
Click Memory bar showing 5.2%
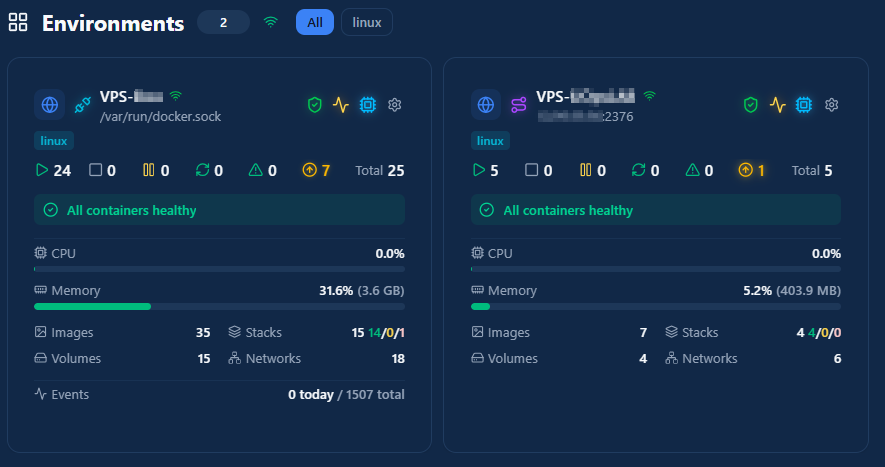[x=656, y=307]
